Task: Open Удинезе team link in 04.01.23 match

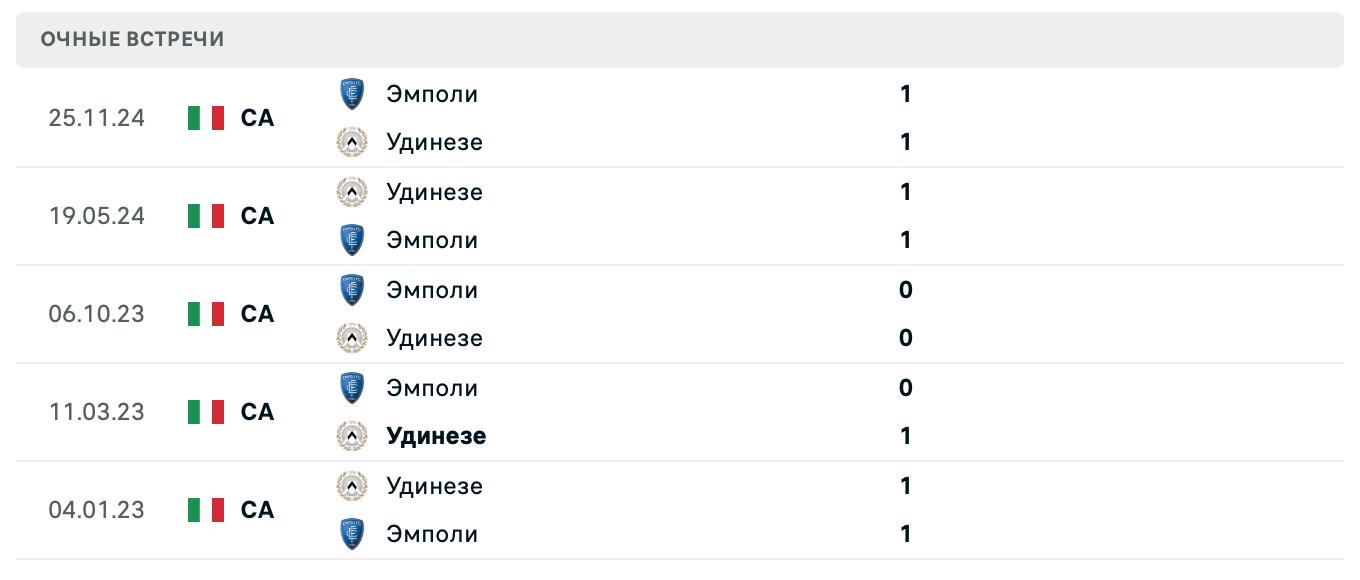Action: pyautogui.click(x=434, y=486)
